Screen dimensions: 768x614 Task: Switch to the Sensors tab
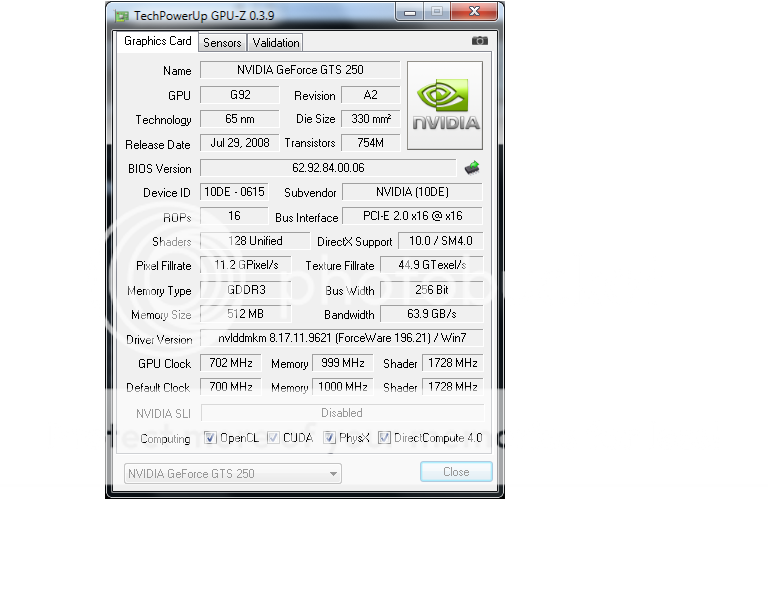click(x=222, y=43)
